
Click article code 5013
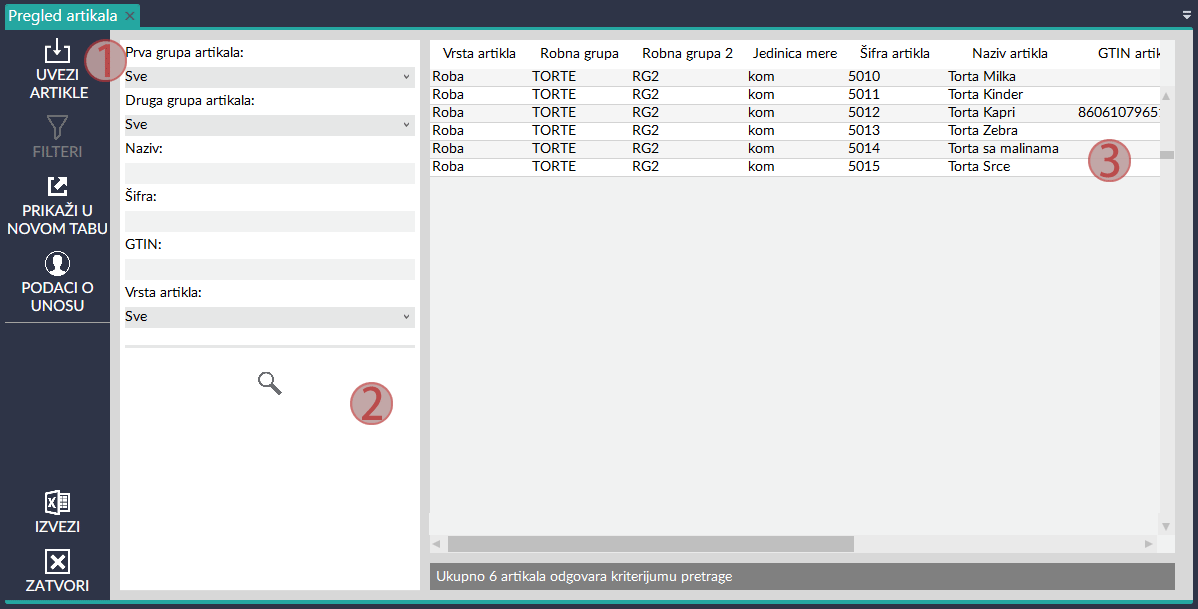(x=864, y=131)
